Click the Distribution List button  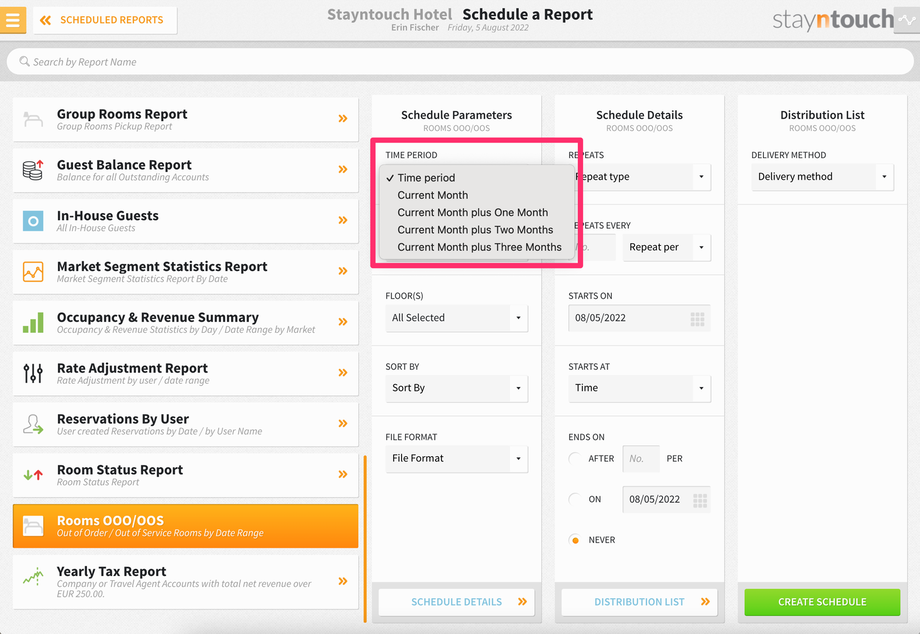tap(639, 602)
